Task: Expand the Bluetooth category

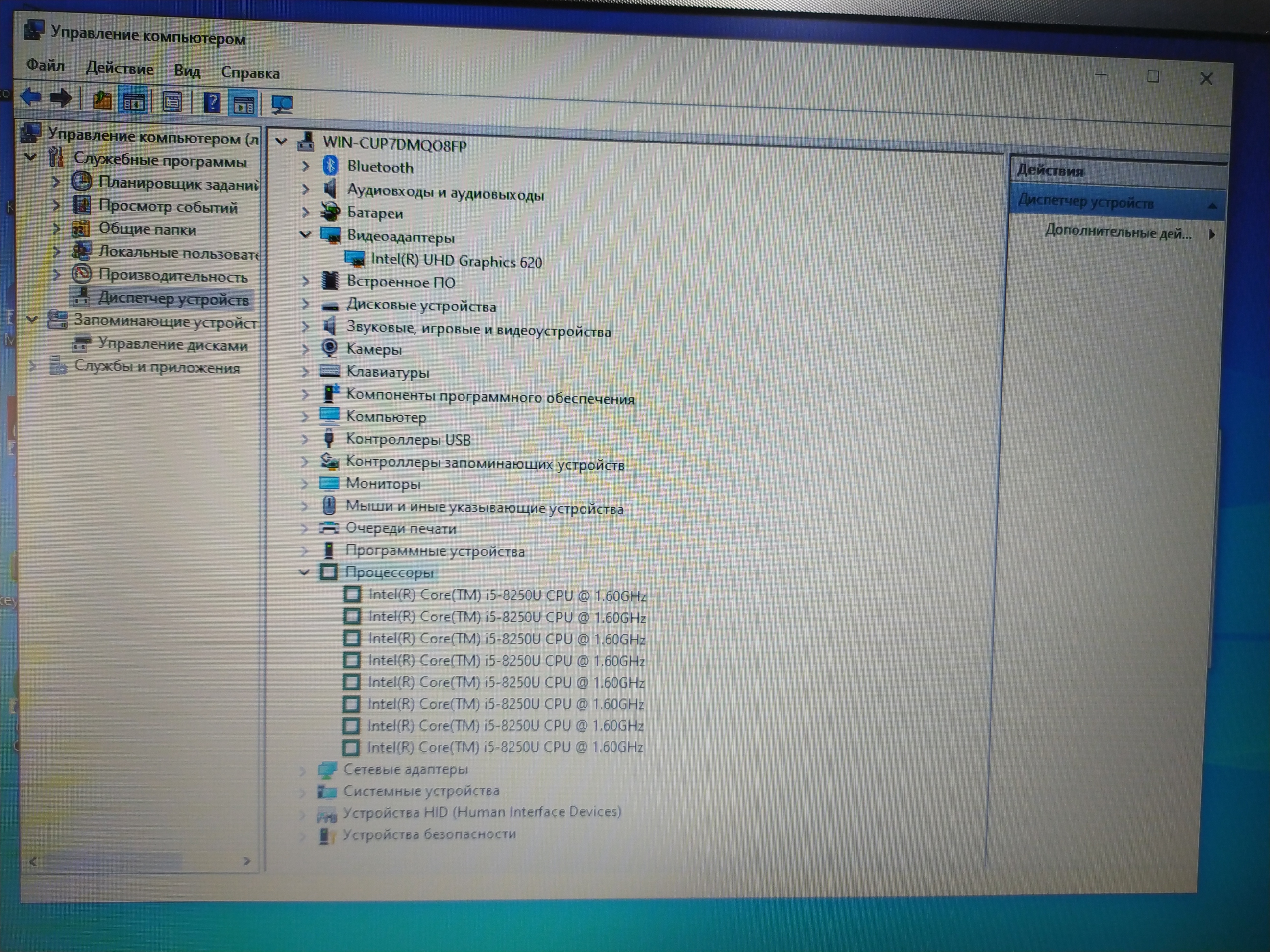Action: pos(305,167)
